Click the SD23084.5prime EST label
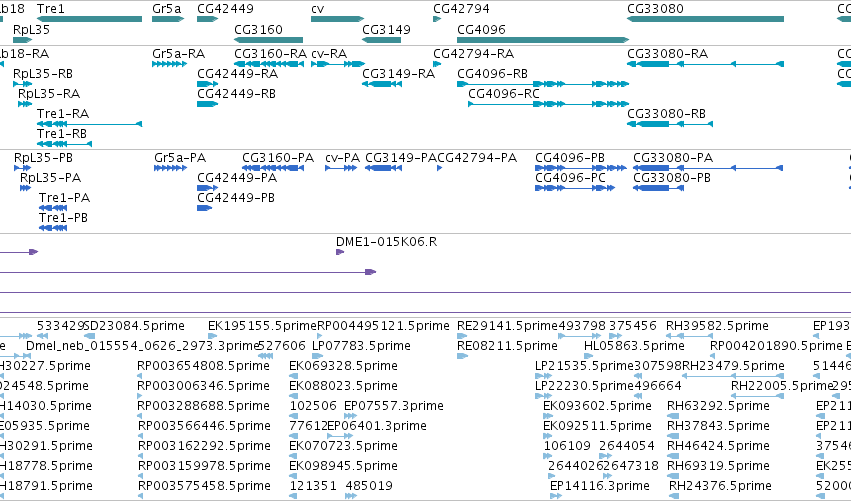This screenshot has width=851, height=501. coord(135,326)
